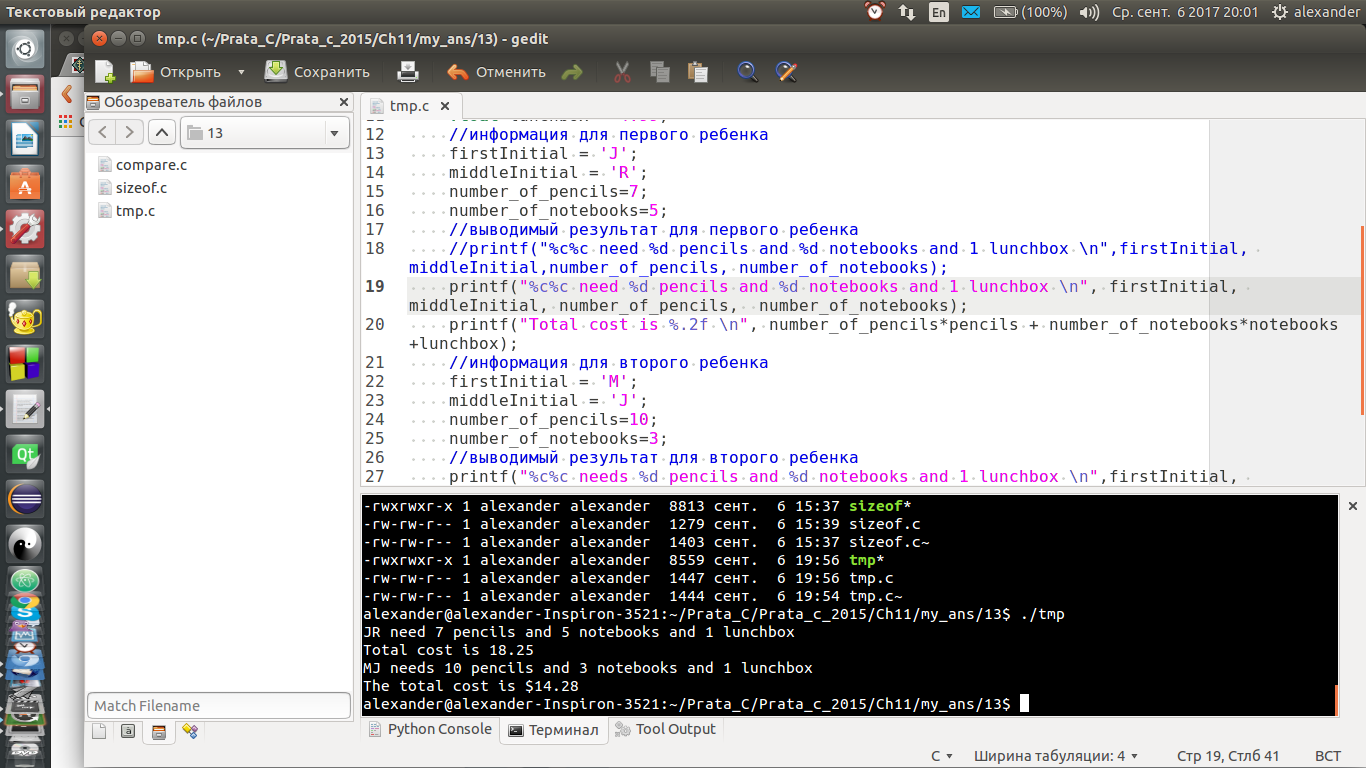This screenshot has height=768, width=1366.
Task: Open the clock showing Ср. сент. 6 2017
Action: 1185,12
